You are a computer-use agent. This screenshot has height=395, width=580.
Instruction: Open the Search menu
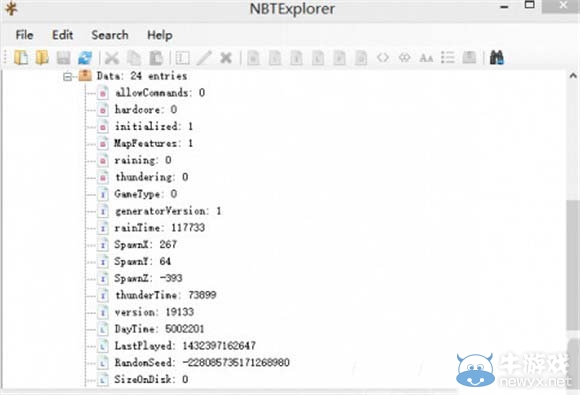pos(110,35)
